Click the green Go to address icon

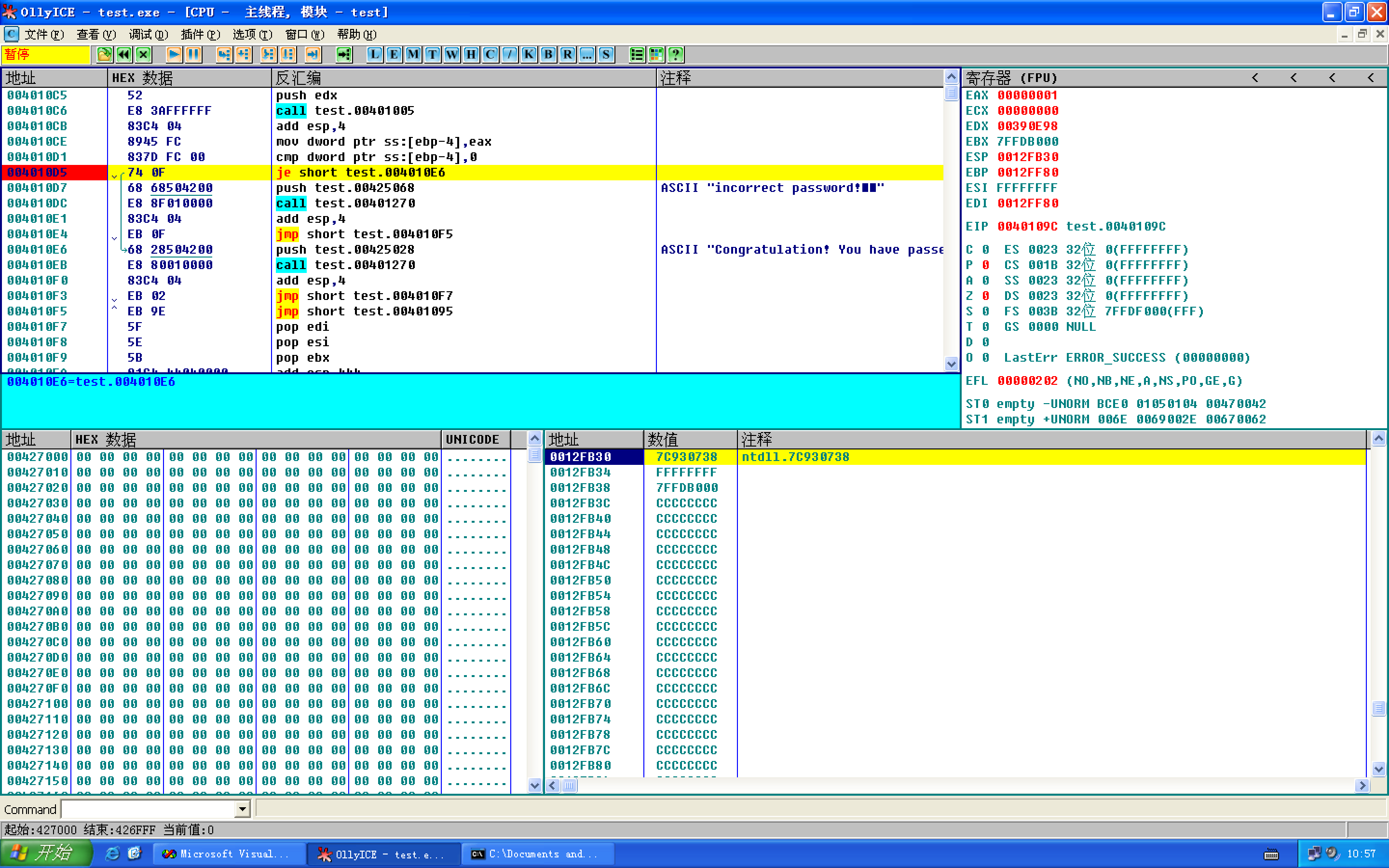click(x=344, y=54)
